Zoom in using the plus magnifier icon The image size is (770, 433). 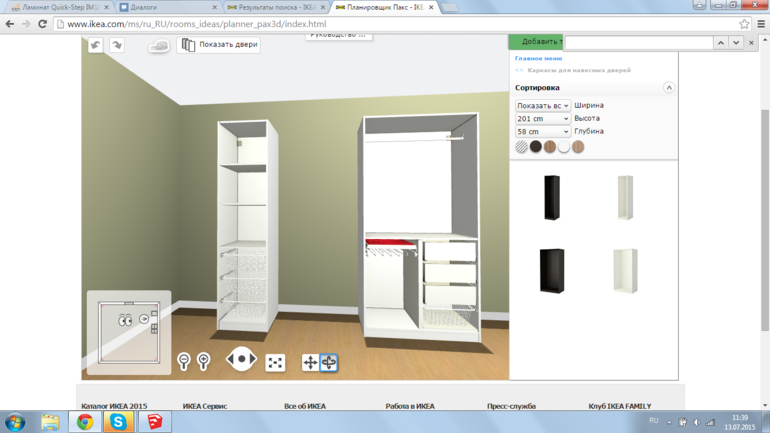click(203, 361)
